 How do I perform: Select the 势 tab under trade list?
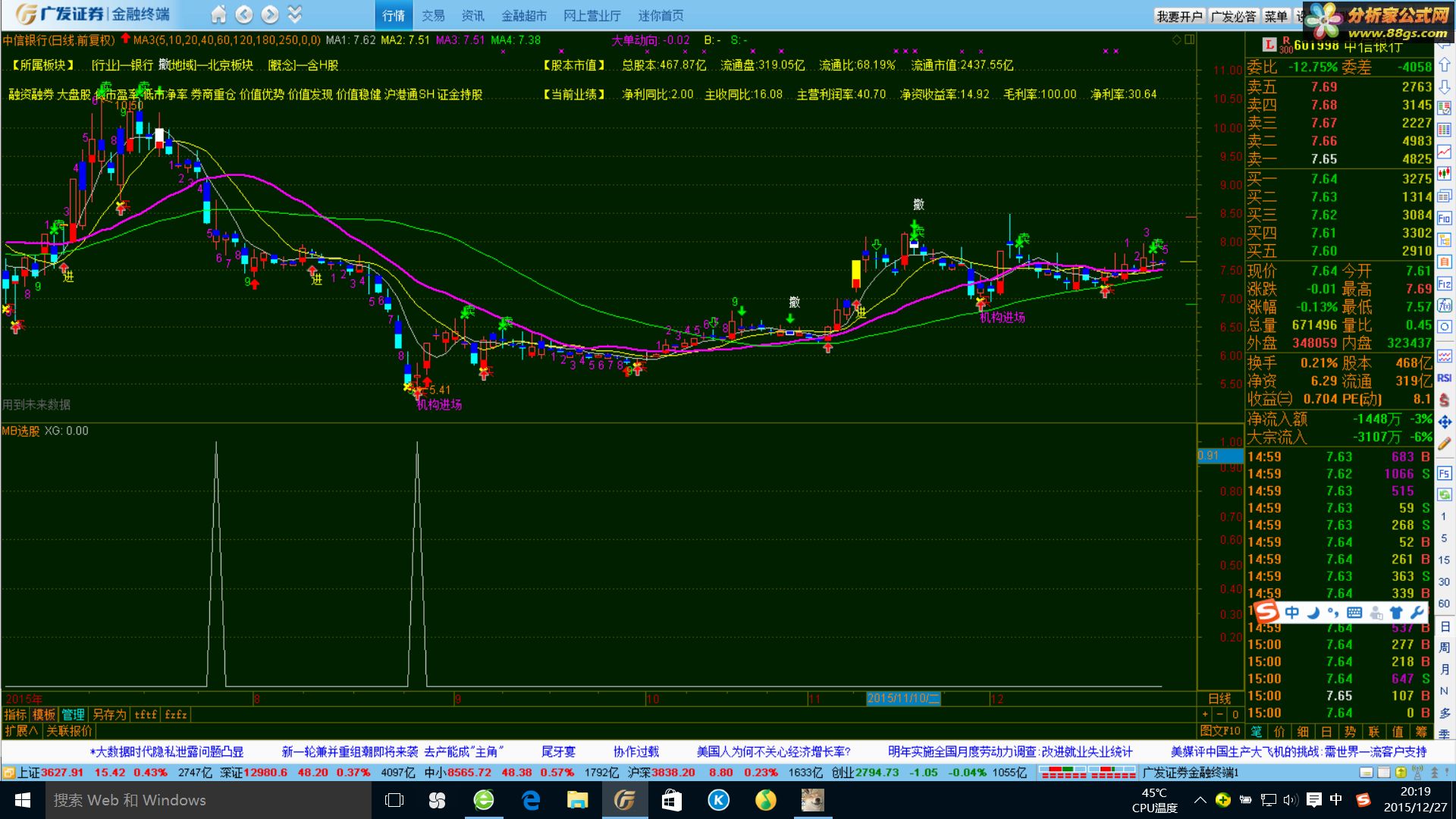coord(1350,732)
